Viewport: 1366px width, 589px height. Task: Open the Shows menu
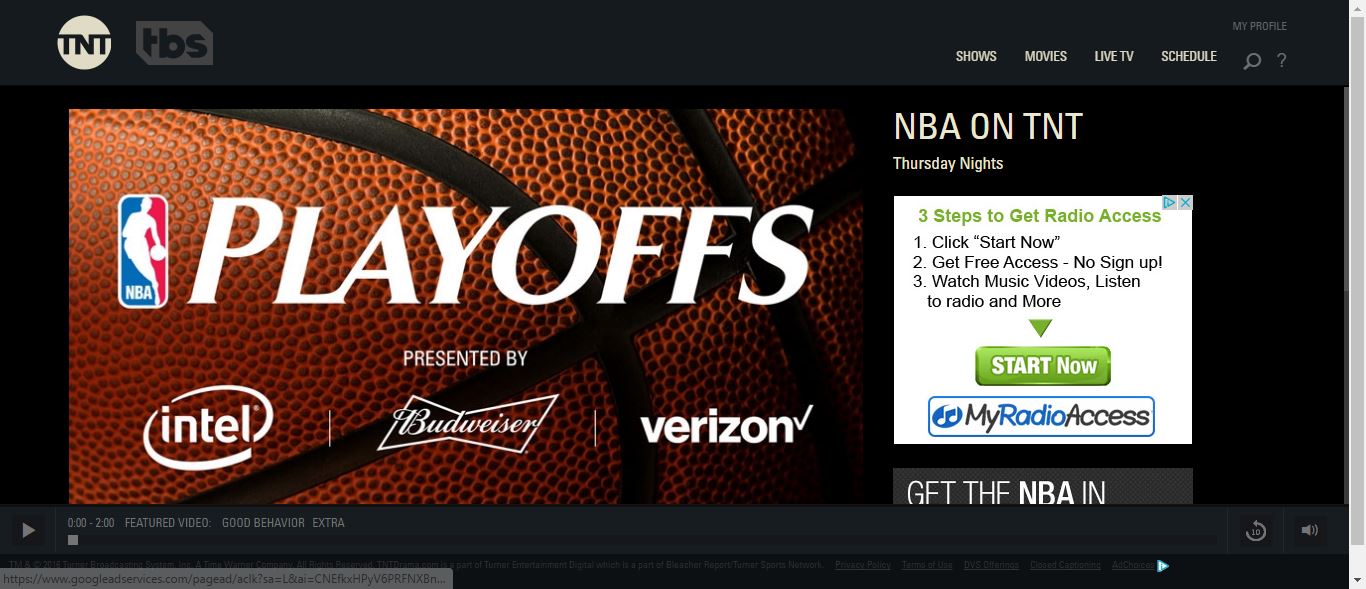(x=976, y=56)
